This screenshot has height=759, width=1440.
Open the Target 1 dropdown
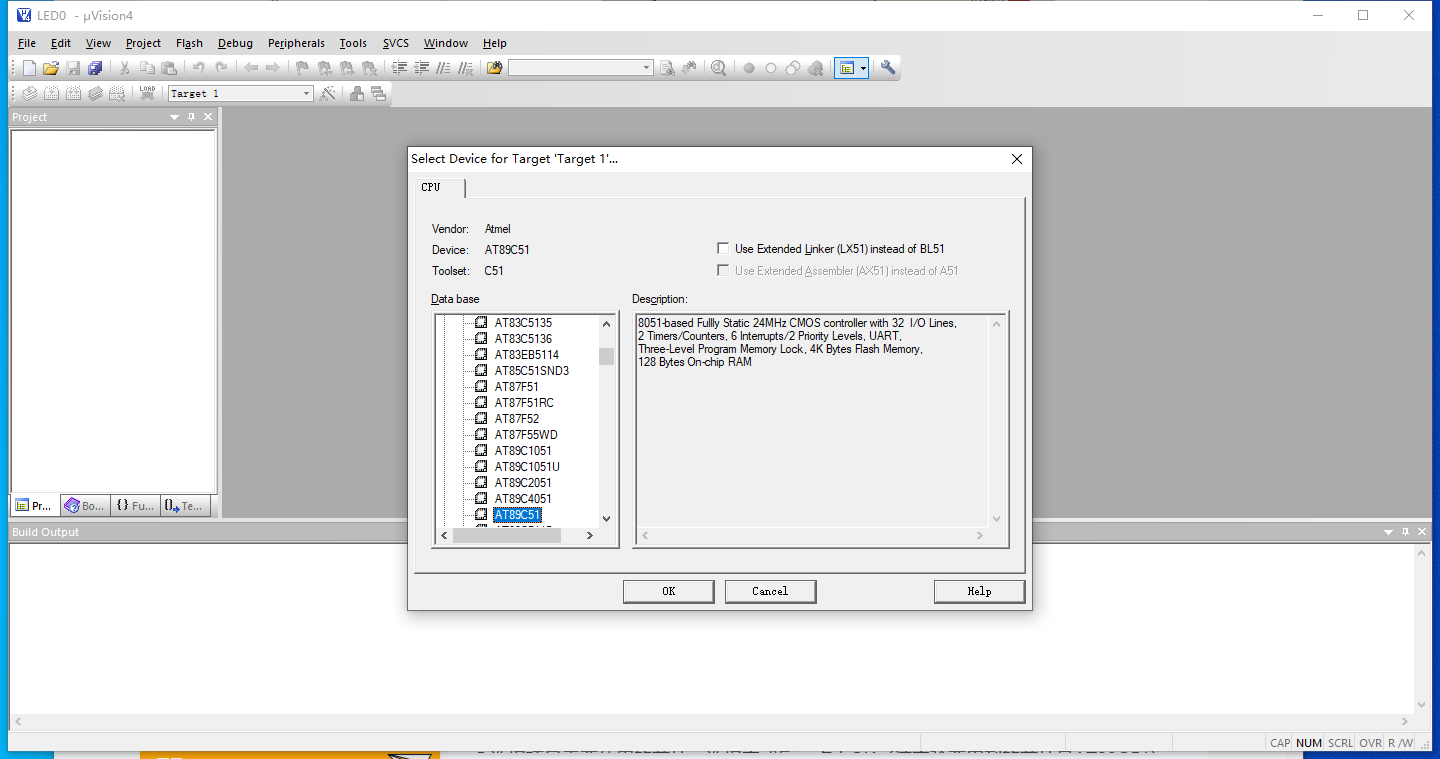(307, 93)
